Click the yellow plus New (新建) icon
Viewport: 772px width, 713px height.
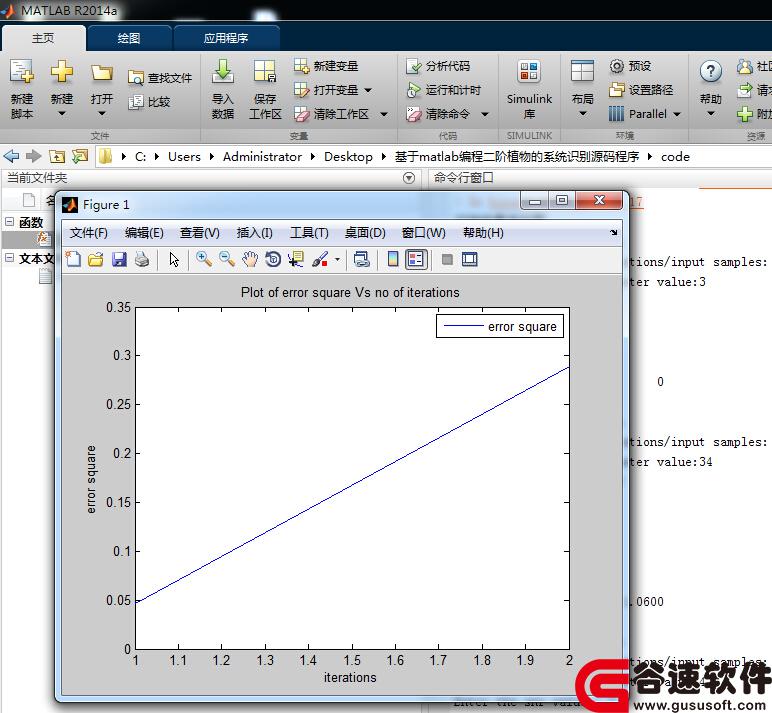click(x=62, y=72)
